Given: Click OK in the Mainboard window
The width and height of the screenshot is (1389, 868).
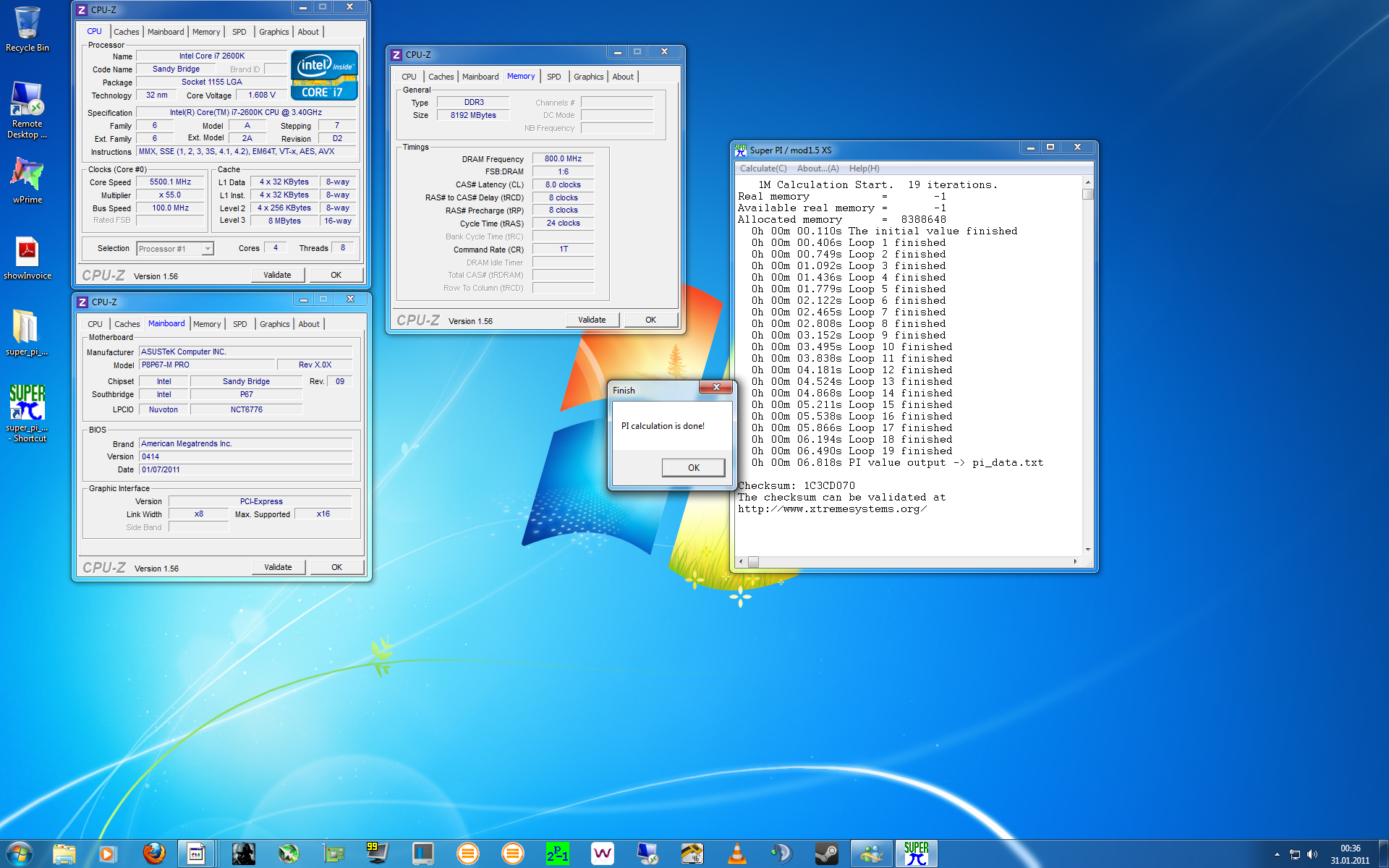Looking at the screenshot, I should [x=336, y=567].
